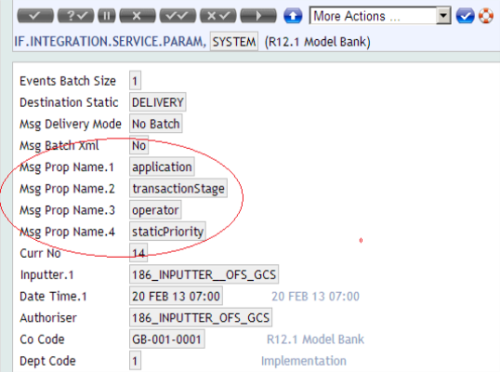Click the transactionStage value field

point(178,188)
